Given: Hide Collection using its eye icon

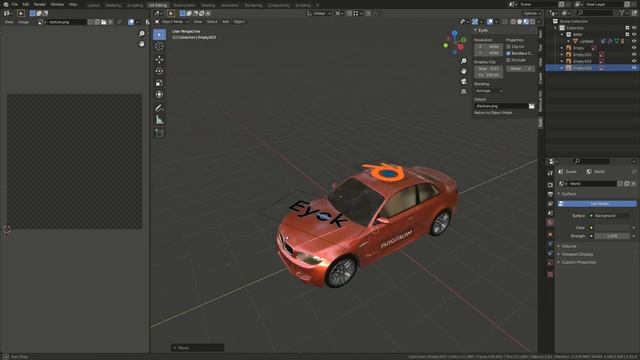Looking at the screenshot, I should point(634,28).
